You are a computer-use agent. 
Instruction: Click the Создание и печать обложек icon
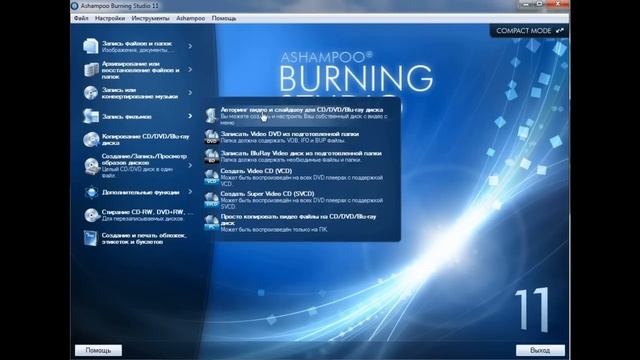coord(90,238)
